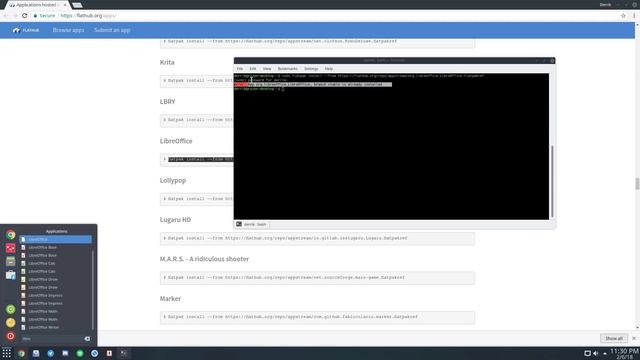The width and height of the screenshot is (640, 360).
Task: Close the Chrome downloads bar
Action: pyautogui.click(x=633, y=338)
